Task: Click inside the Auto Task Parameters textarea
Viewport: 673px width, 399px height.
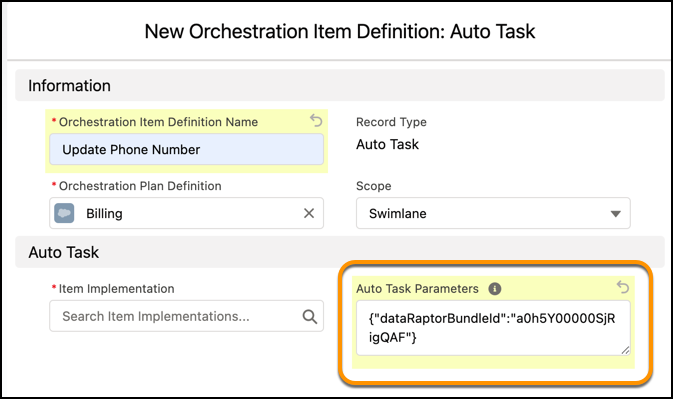Action: [x=493, y=328]
